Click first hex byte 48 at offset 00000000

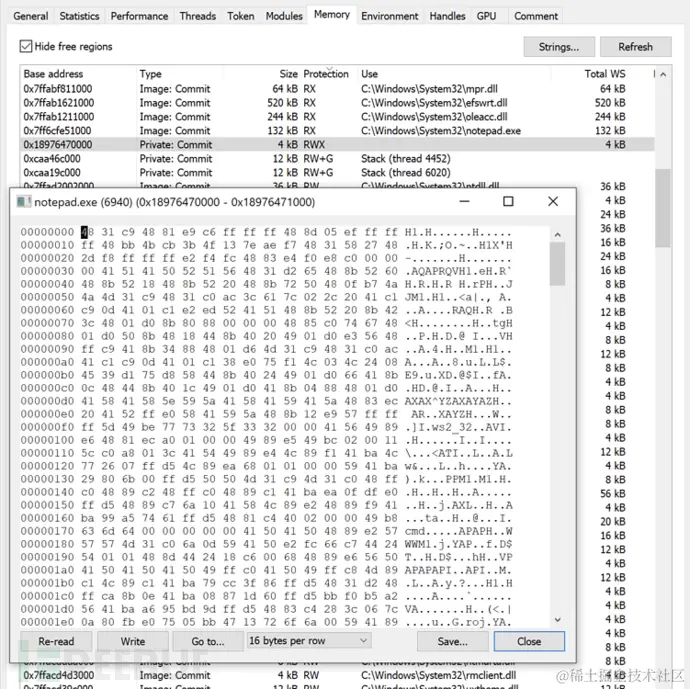tap(87, 232)
